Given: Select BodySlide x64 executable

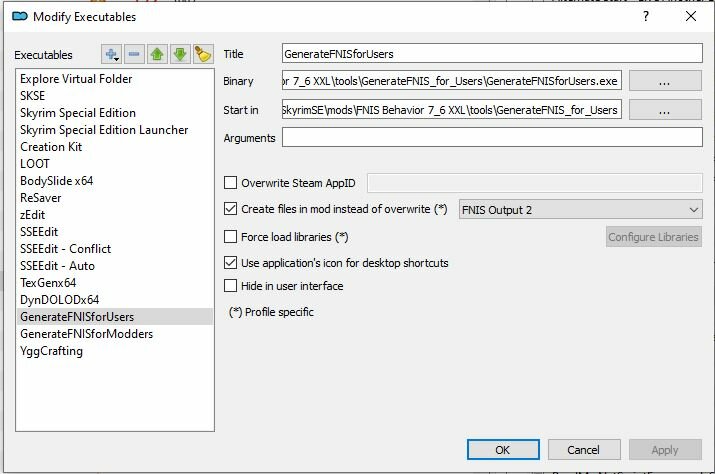Looking at the screenshot, I should pyautogui.click(x=115, y=181).
